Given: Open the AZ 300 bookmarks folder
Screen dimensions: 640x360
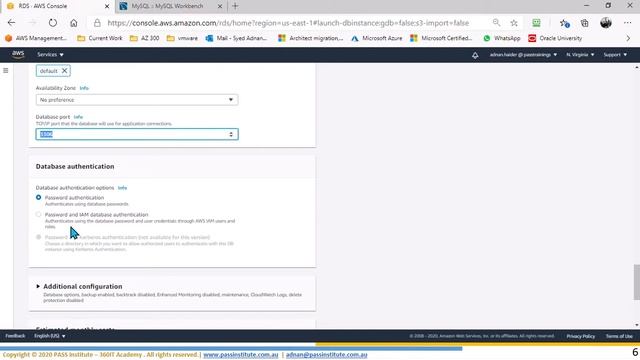Looking at the screenshot, I should [x=144, y=38].
